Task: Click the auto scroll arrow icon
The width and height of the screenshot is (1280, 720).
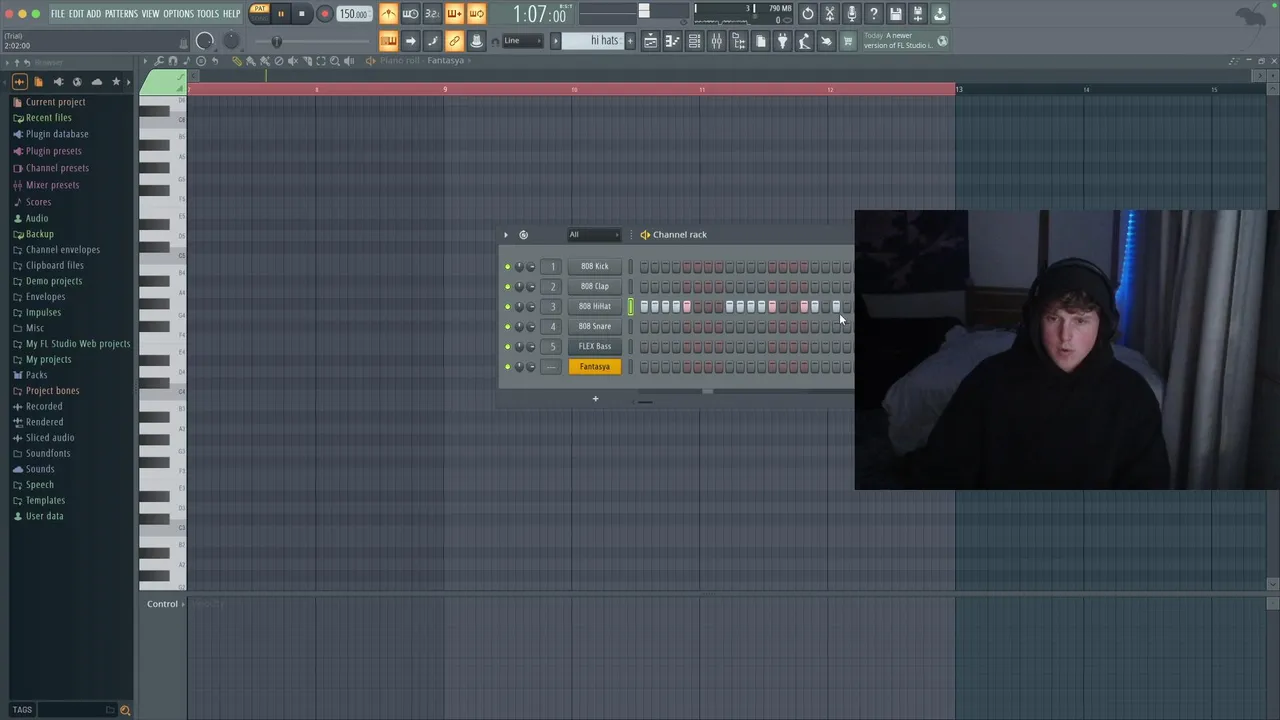Action: [410, 41]
